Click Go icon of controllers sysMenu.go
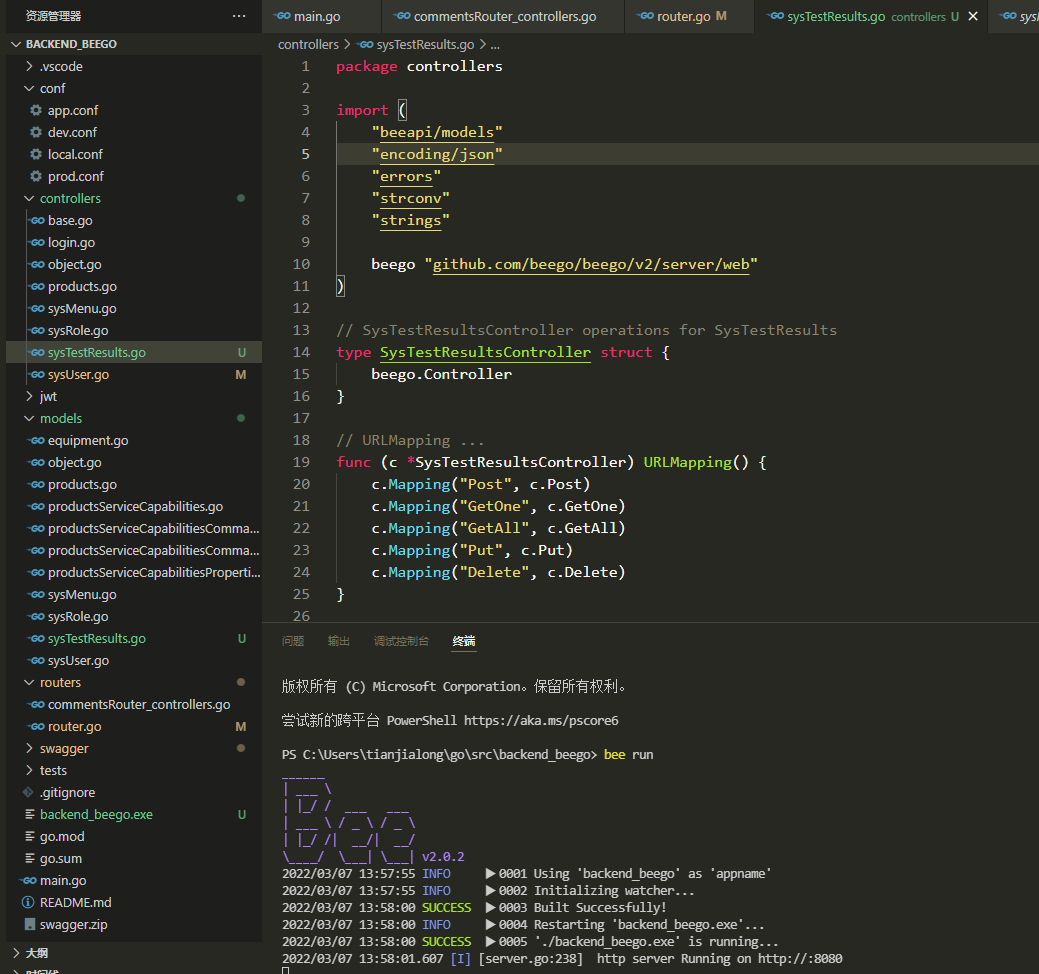The image size is (1039, 974). click(x=37, y=308)
